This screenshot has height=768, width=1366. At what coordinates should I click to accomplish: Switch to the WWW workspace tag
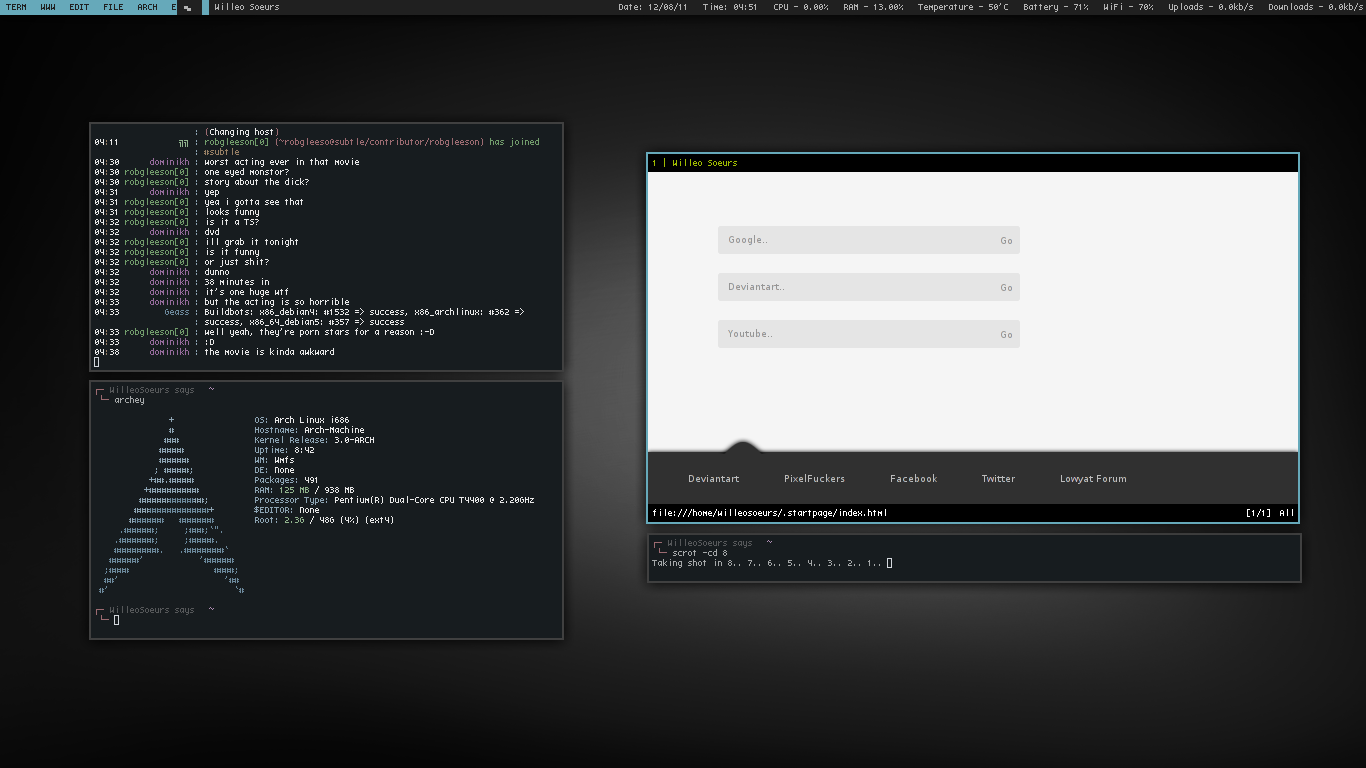[48, 7]
